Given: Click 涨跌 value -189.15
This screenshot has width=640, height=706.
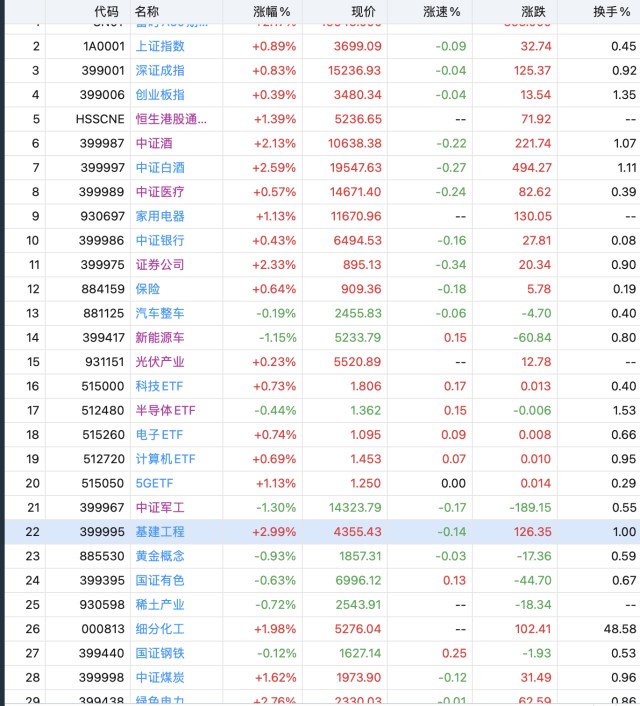Looking at the screenshot, I should (x=531, y=508).
